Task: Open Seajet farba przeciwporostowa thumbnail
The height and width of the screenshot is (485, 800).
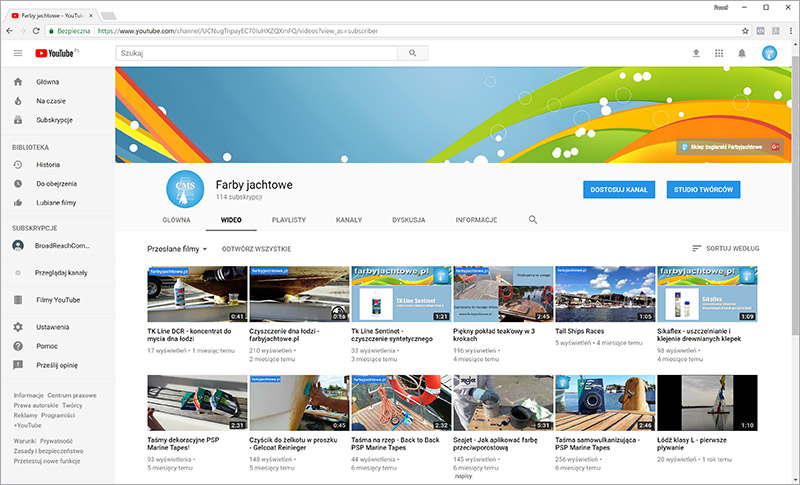Action: [503, 403]
